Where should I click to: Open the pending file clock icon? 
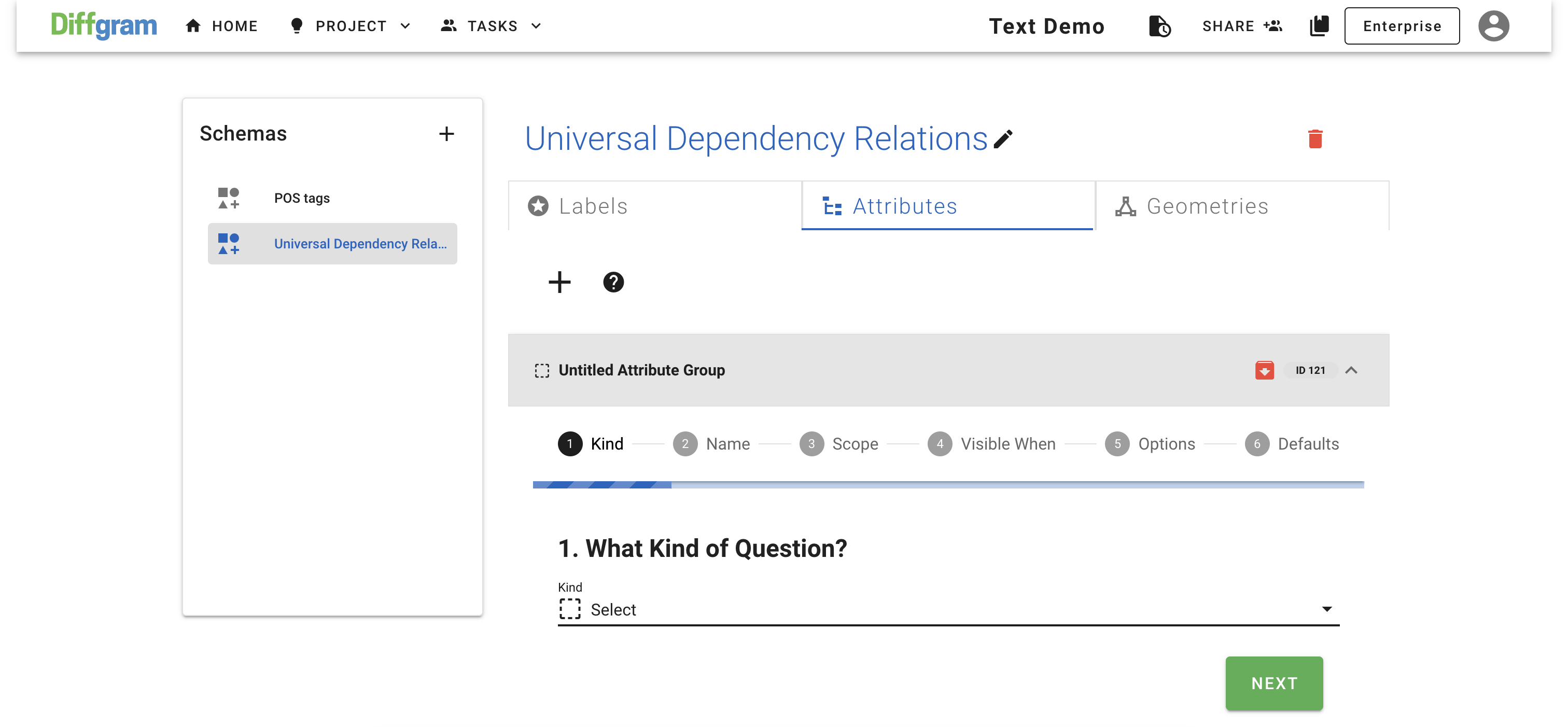tap(1159, 26)
